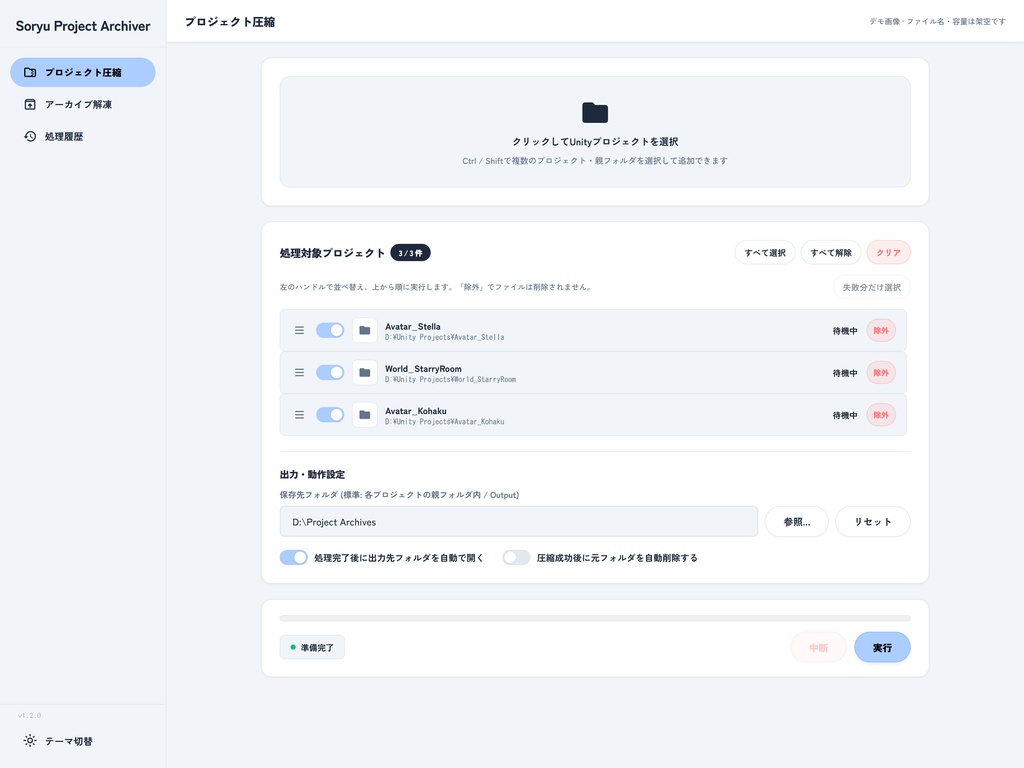Toggle off the World_StarryRoom project switch
Viewport: 1024px width, 768px height.
click(x=330, y=372)
